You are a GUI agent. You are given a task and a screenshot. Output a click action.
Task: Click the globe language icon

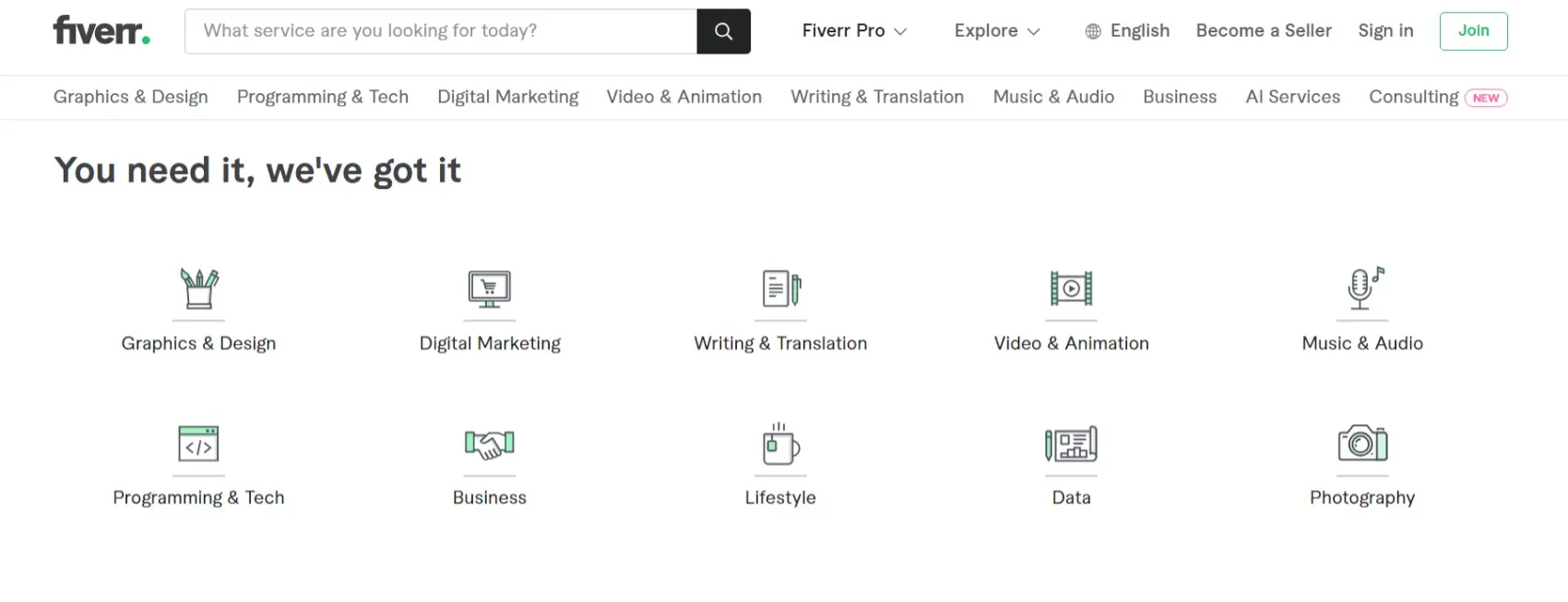pyautogui.click(x=1093, y=31)
